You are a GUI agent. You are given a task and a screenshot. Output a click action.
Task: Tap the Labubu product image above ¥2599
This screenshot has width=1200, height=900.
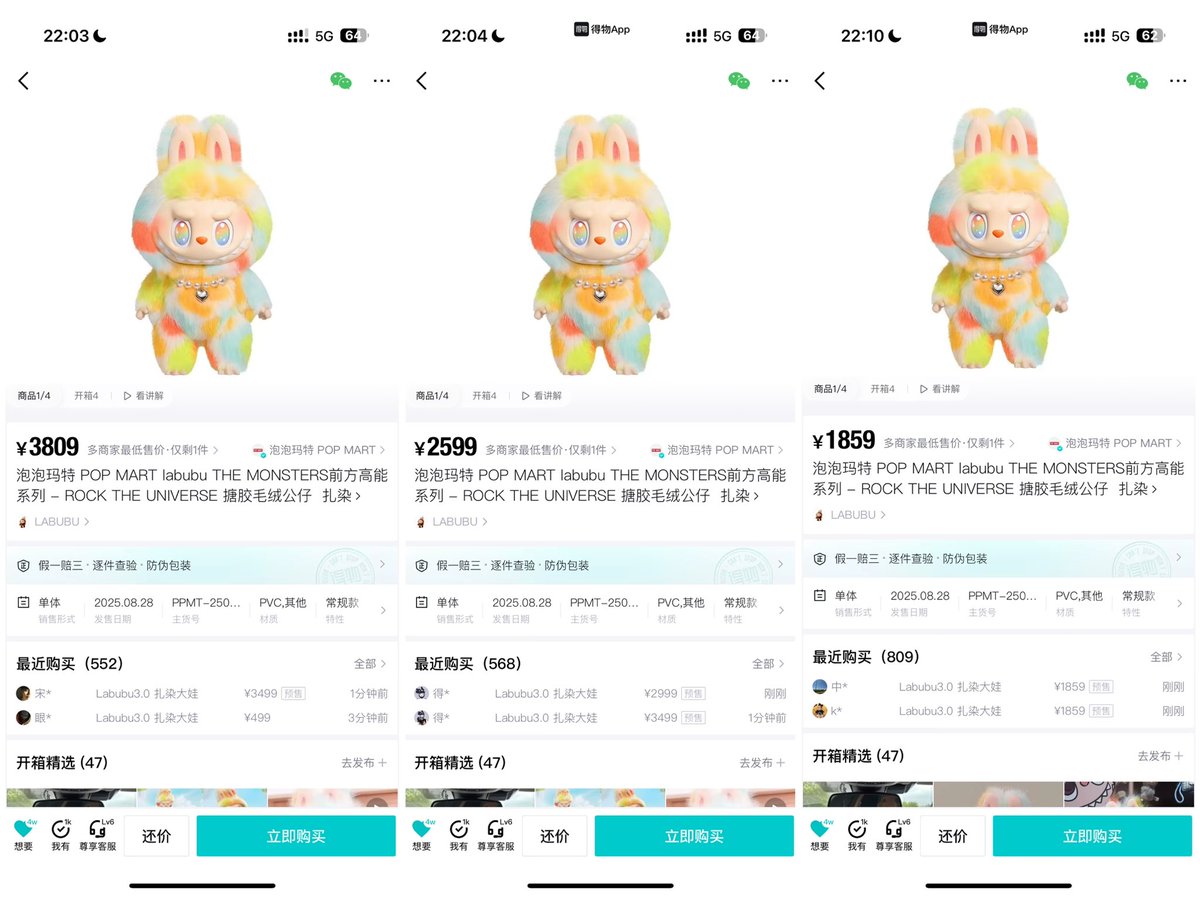600,245
